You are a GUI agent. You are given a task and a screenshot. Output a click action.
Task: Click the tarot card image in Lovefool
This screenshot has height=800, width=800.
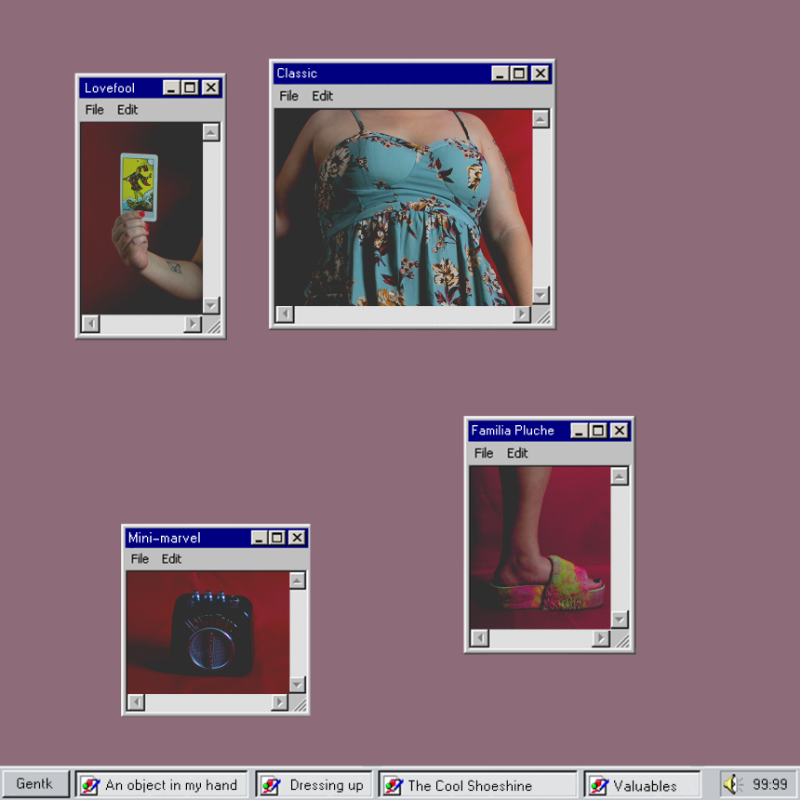point(138,185)
